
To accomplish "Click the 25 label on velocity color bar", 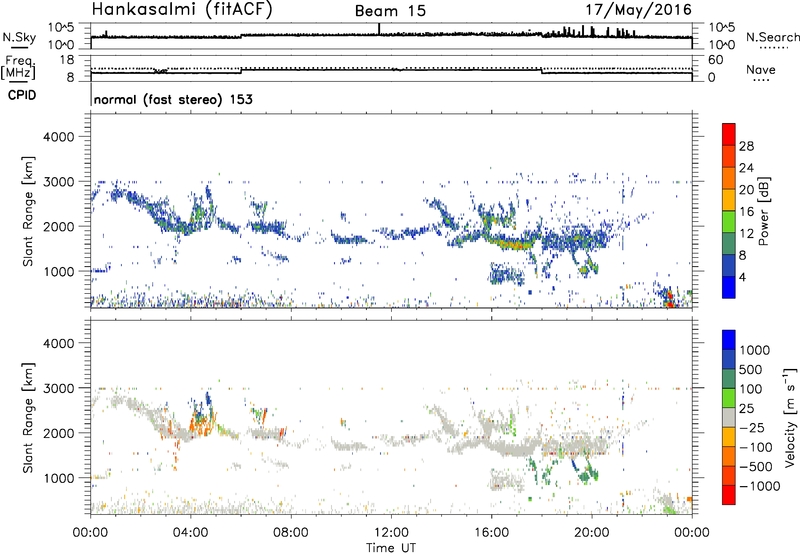I will pyautogui.click(x=747, y=409).
